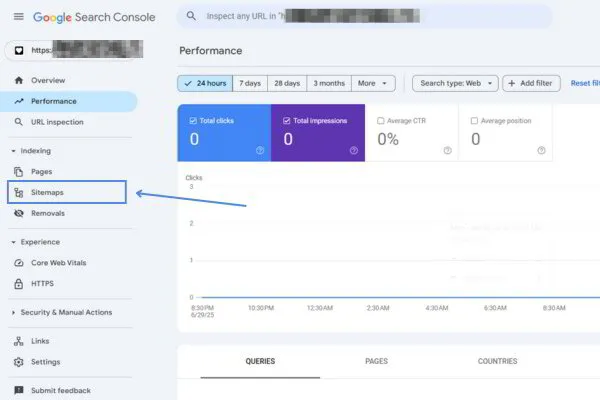
Task: Collapse the Indexing section
Action: [13, 151]
